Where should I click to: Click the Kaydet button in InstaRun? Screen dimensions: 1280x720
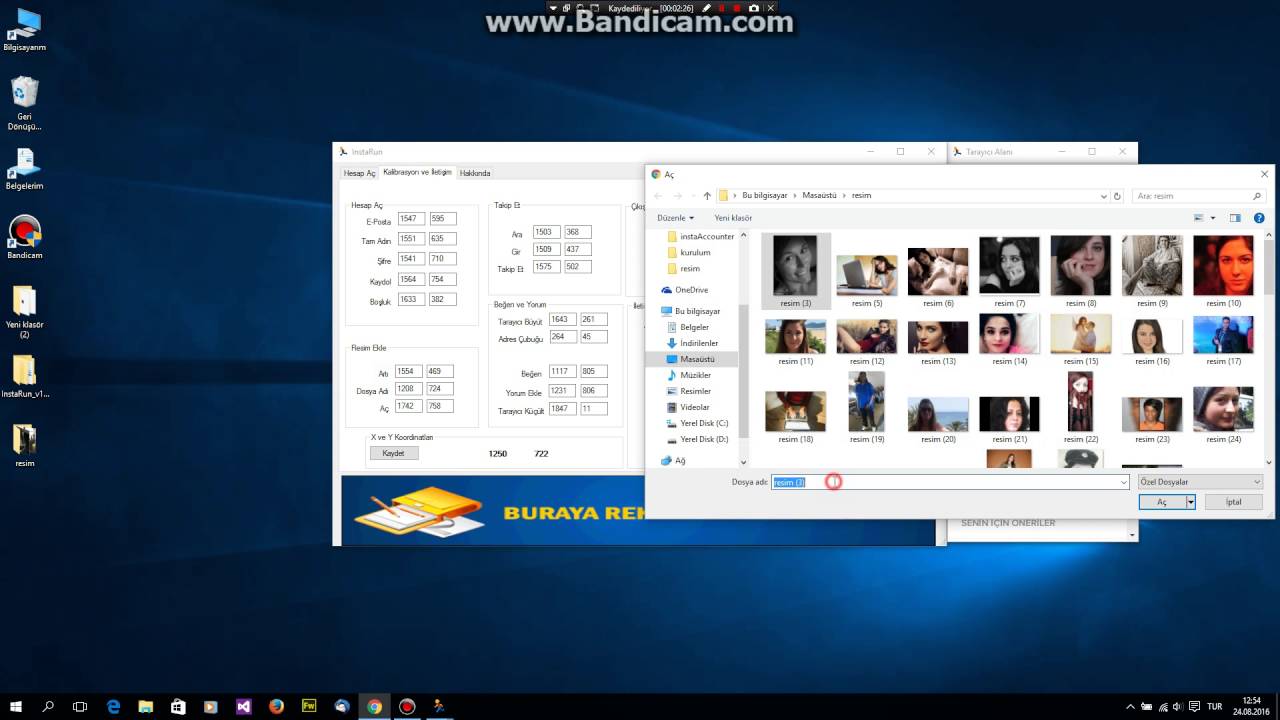tap(393, 453)
